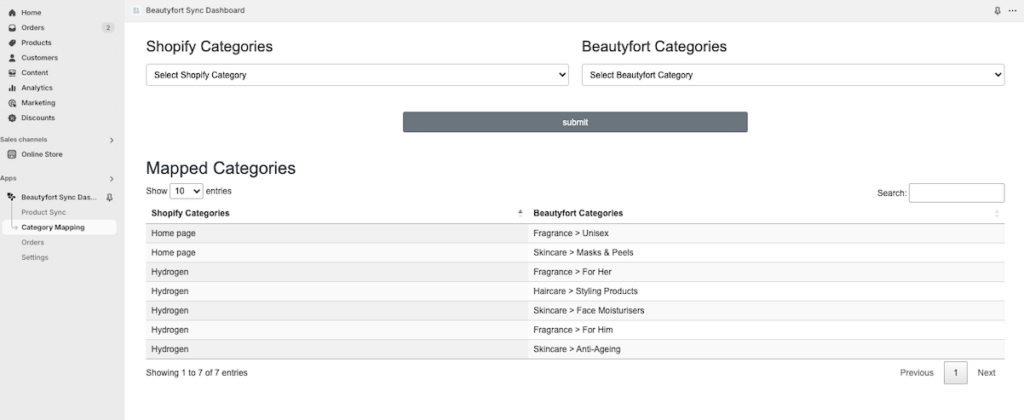This screenshot has height=420, width=1024.
Task: Click the Fragrance > For Her cell
Action: (766, 272)
